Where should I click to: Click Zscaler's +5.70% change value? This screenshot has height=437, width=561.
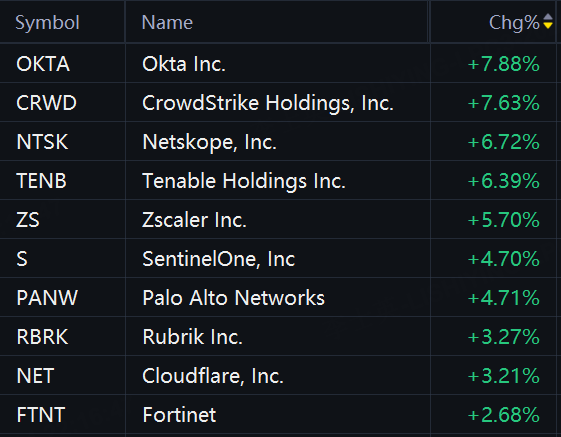coord(503,220)
